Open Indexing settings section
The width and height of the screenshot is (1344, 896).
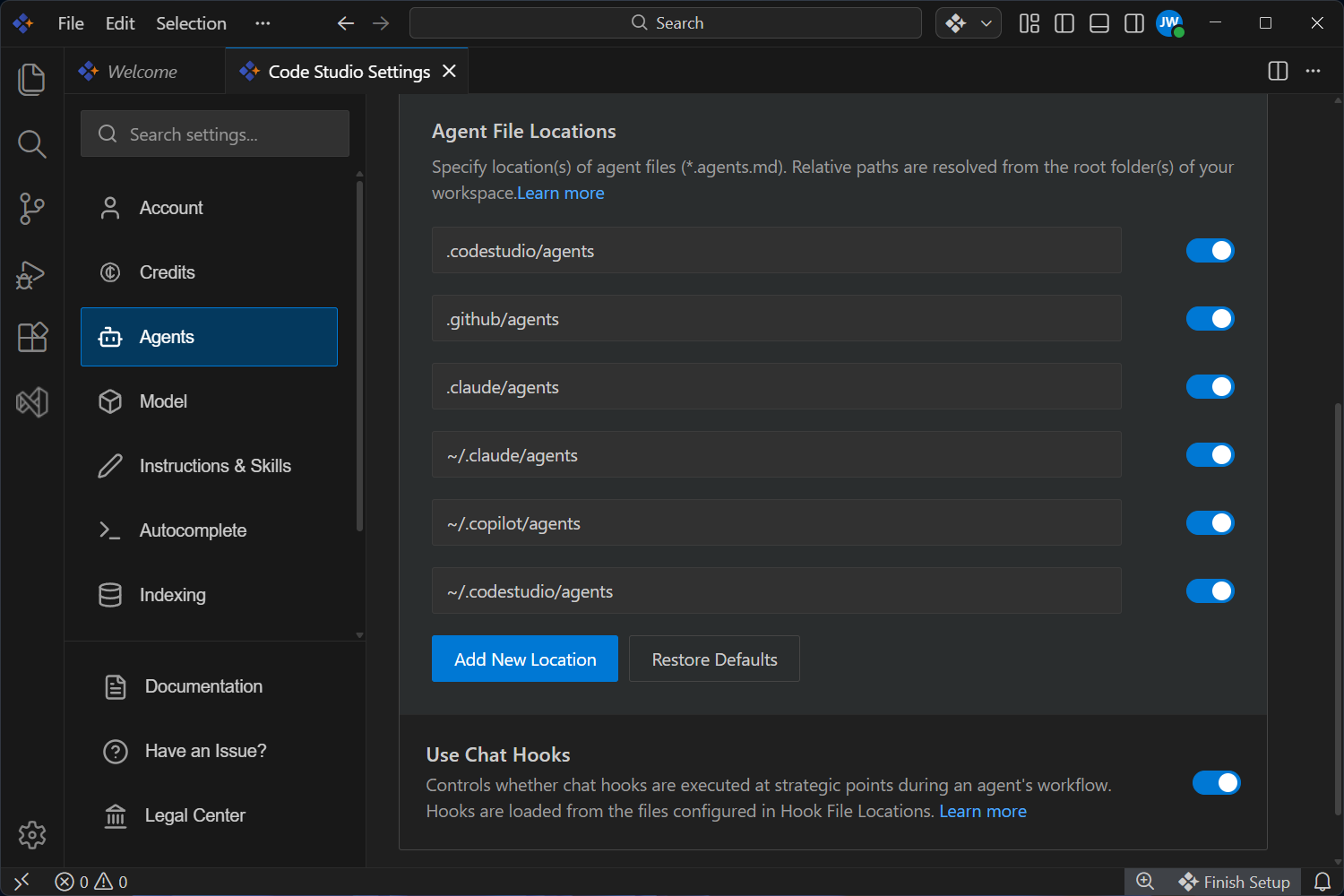click(209, 595)
